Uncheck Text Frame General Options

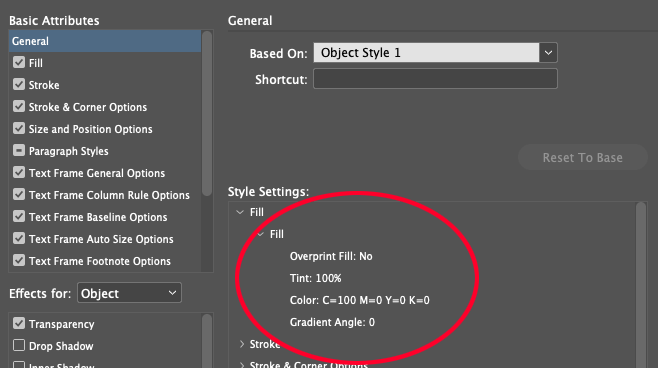click(19, 172)
